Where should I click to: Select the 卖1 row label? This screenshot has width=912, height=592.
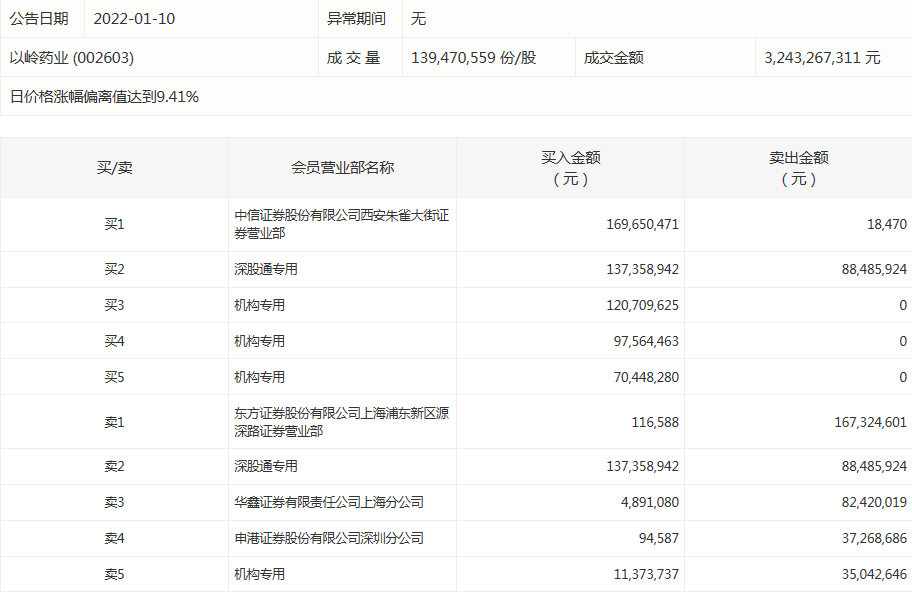[114, 423]
